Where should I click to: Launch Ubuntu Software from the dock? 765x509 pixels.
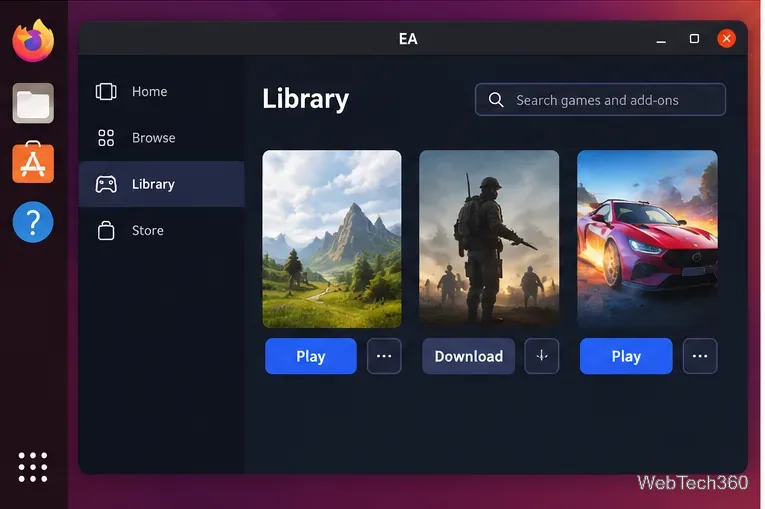(x=33, y=162)
